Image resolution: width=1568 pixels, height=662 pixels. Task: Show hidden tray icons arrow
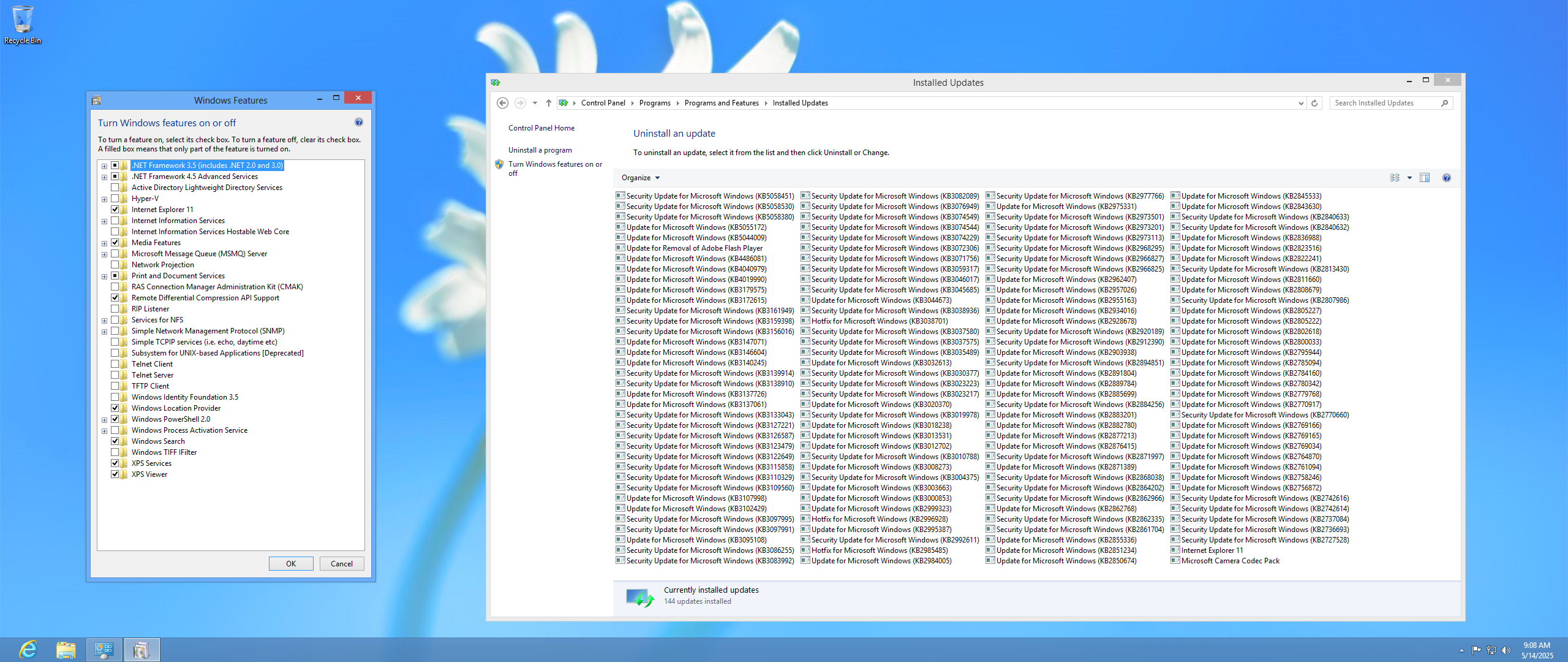coord(1462,650)
